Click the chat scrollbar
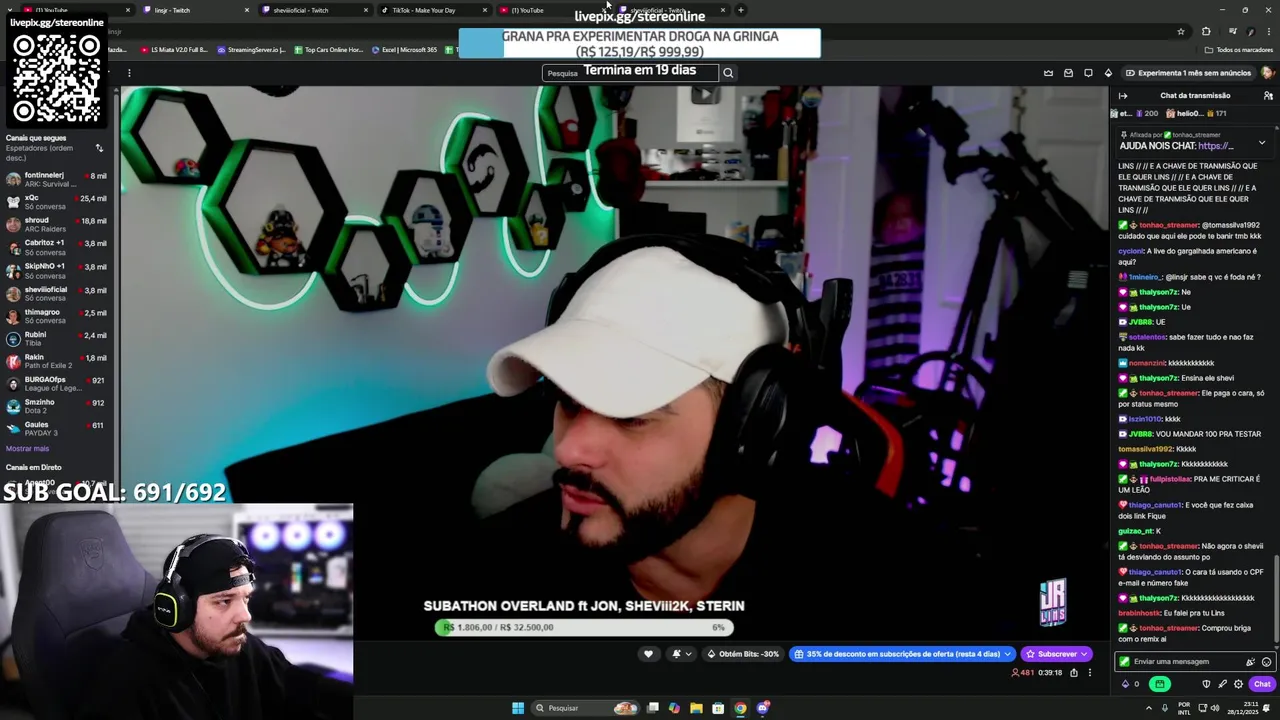1280x720 pixels. 1276,600
